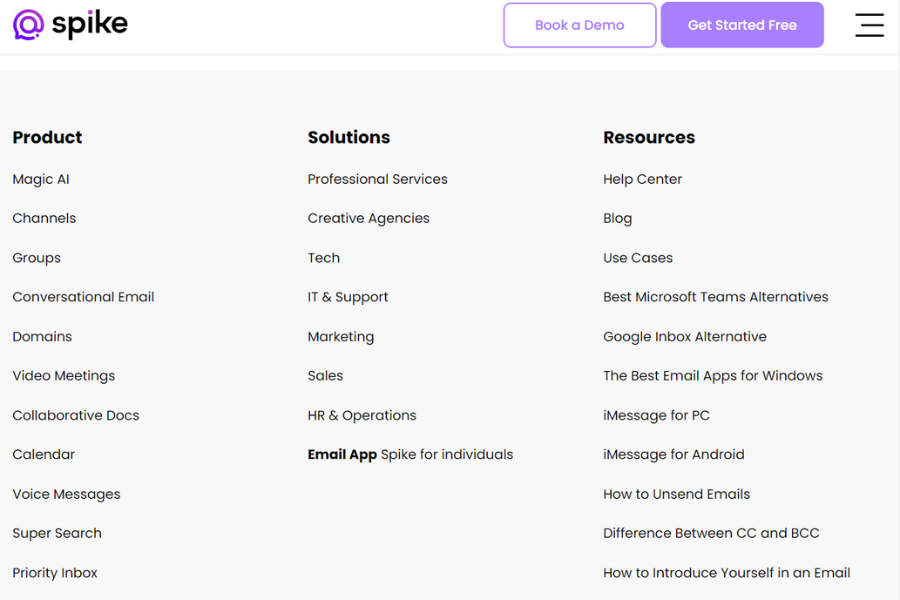Open How to Unsend Emails guide
This screenshot has width=900, height=600.
point(676,494)
